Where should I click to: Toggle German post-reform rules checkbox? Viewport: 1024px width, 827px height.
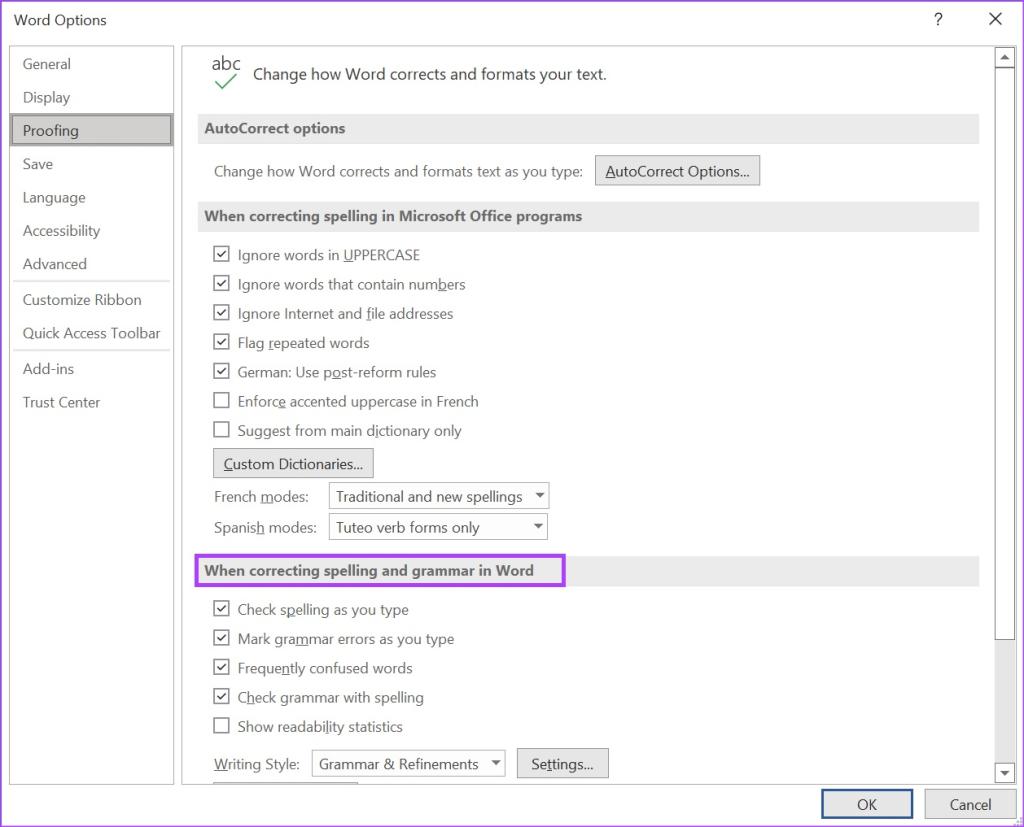(221, 372)
